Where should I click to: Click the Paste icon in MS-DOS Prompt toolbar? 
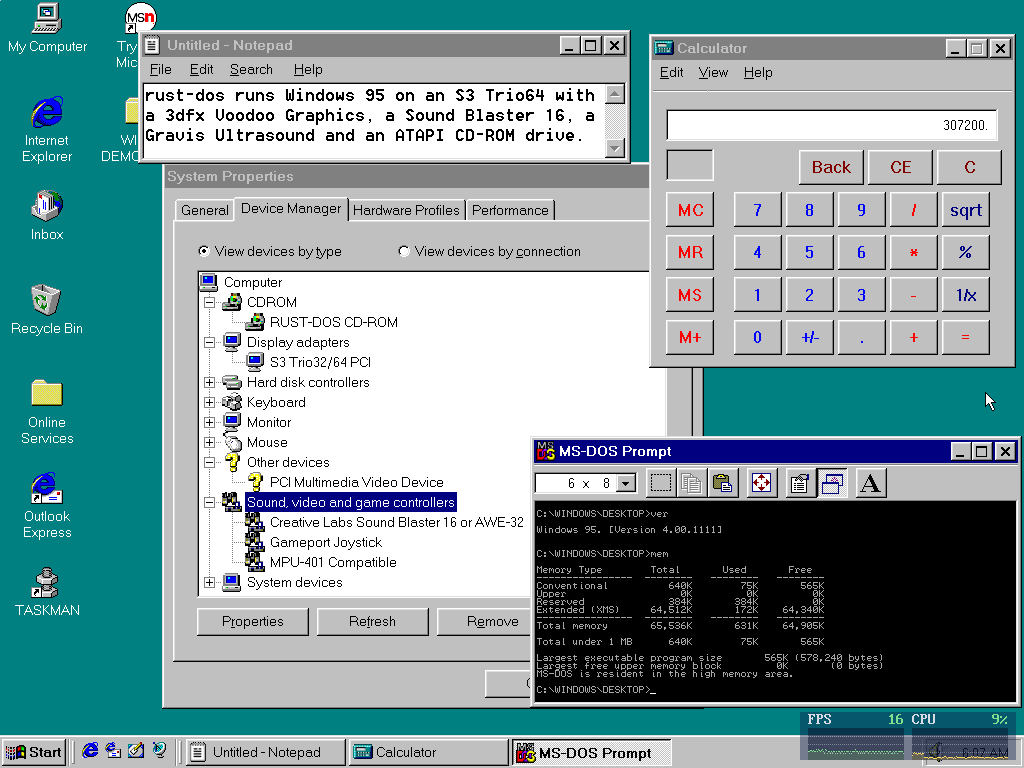coord(722,483)
